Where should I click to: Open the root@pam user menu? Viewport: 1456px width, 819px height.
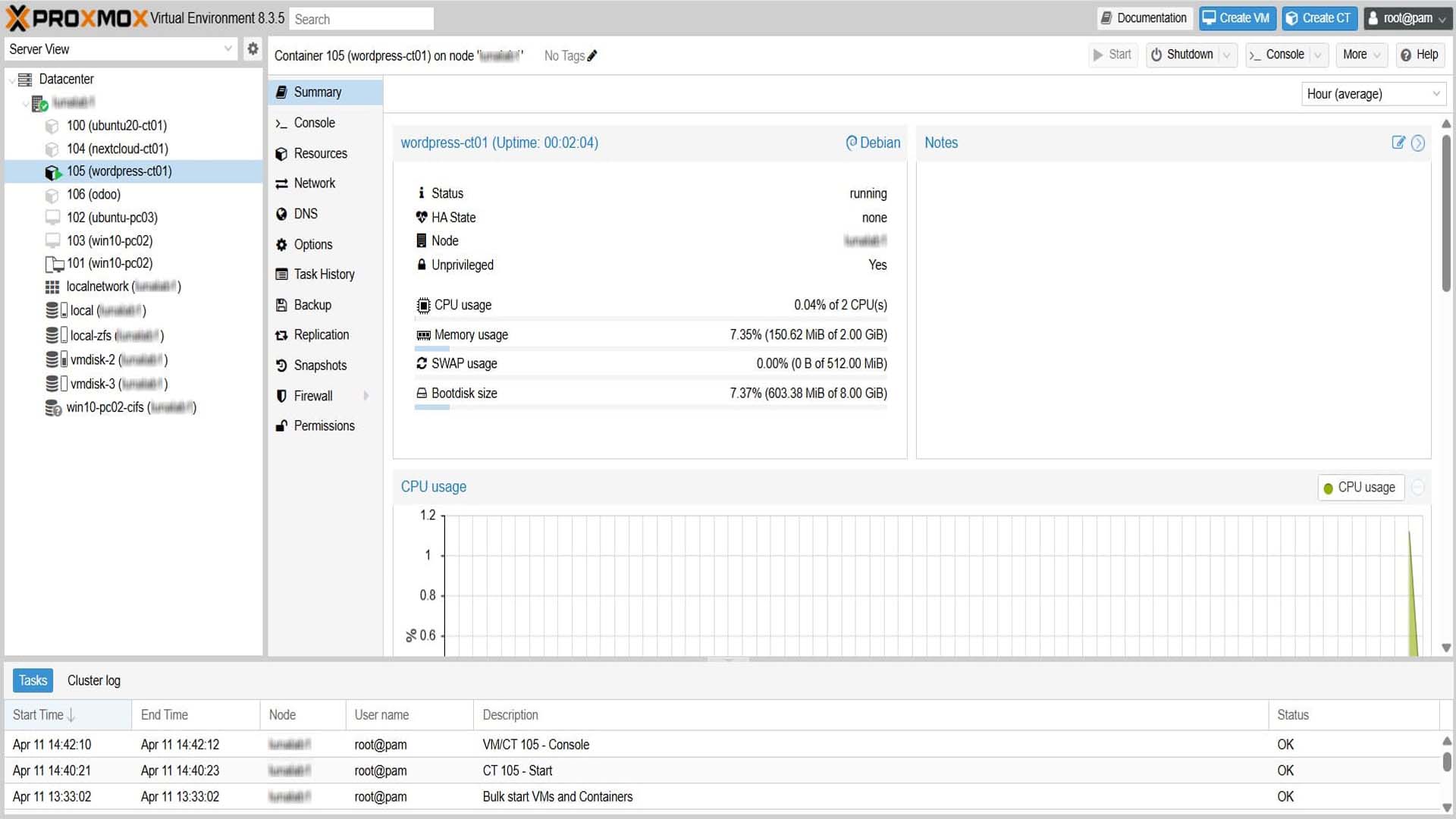[x=1407, y=17]
